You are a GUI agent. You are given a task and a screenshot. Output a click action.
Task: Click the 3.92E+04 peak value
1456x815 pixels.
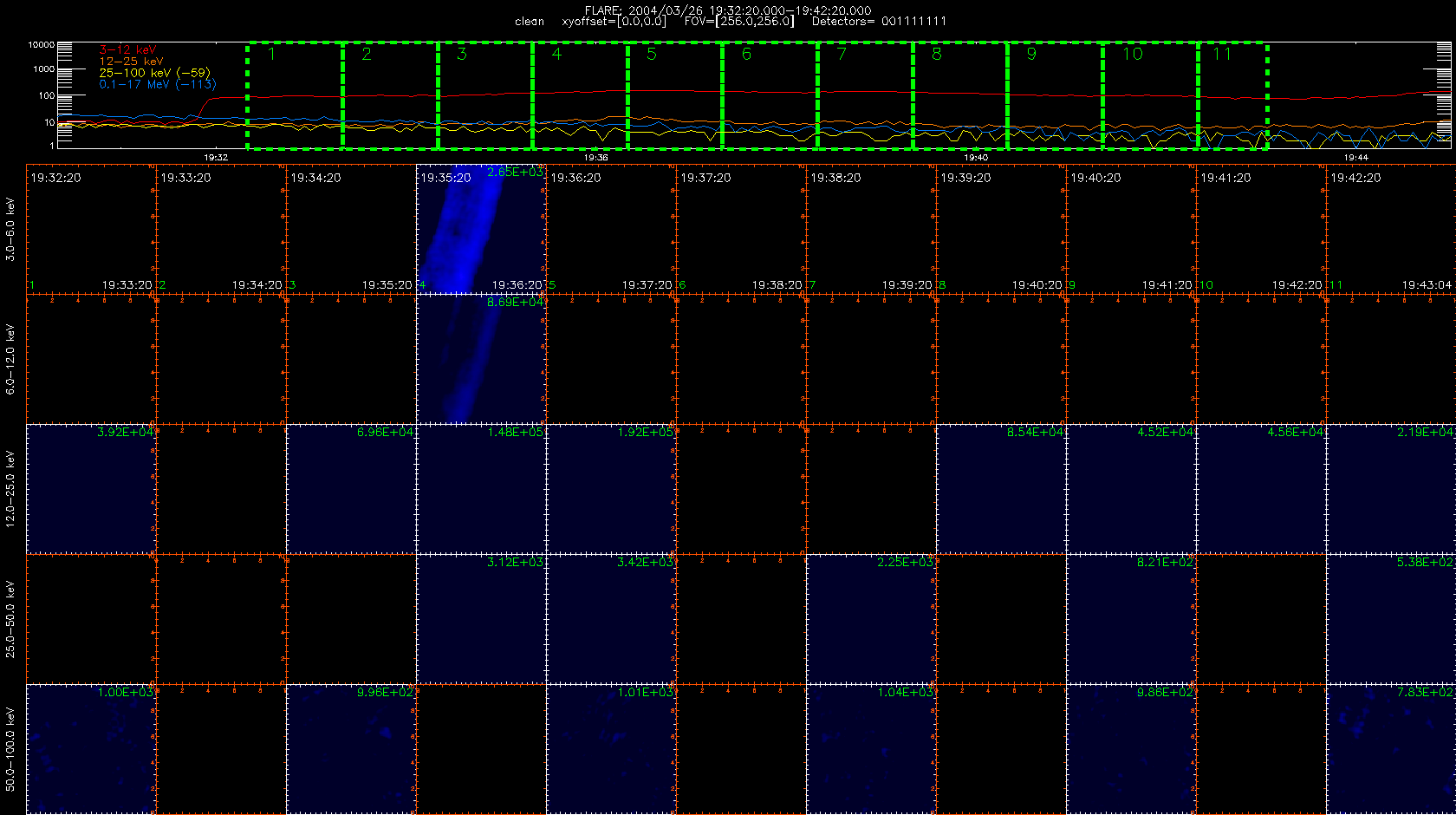pos(126,433)
